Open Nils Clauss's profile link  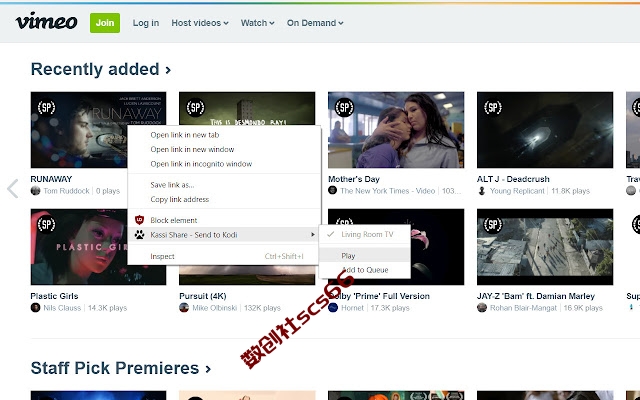(x=62, y=308)
